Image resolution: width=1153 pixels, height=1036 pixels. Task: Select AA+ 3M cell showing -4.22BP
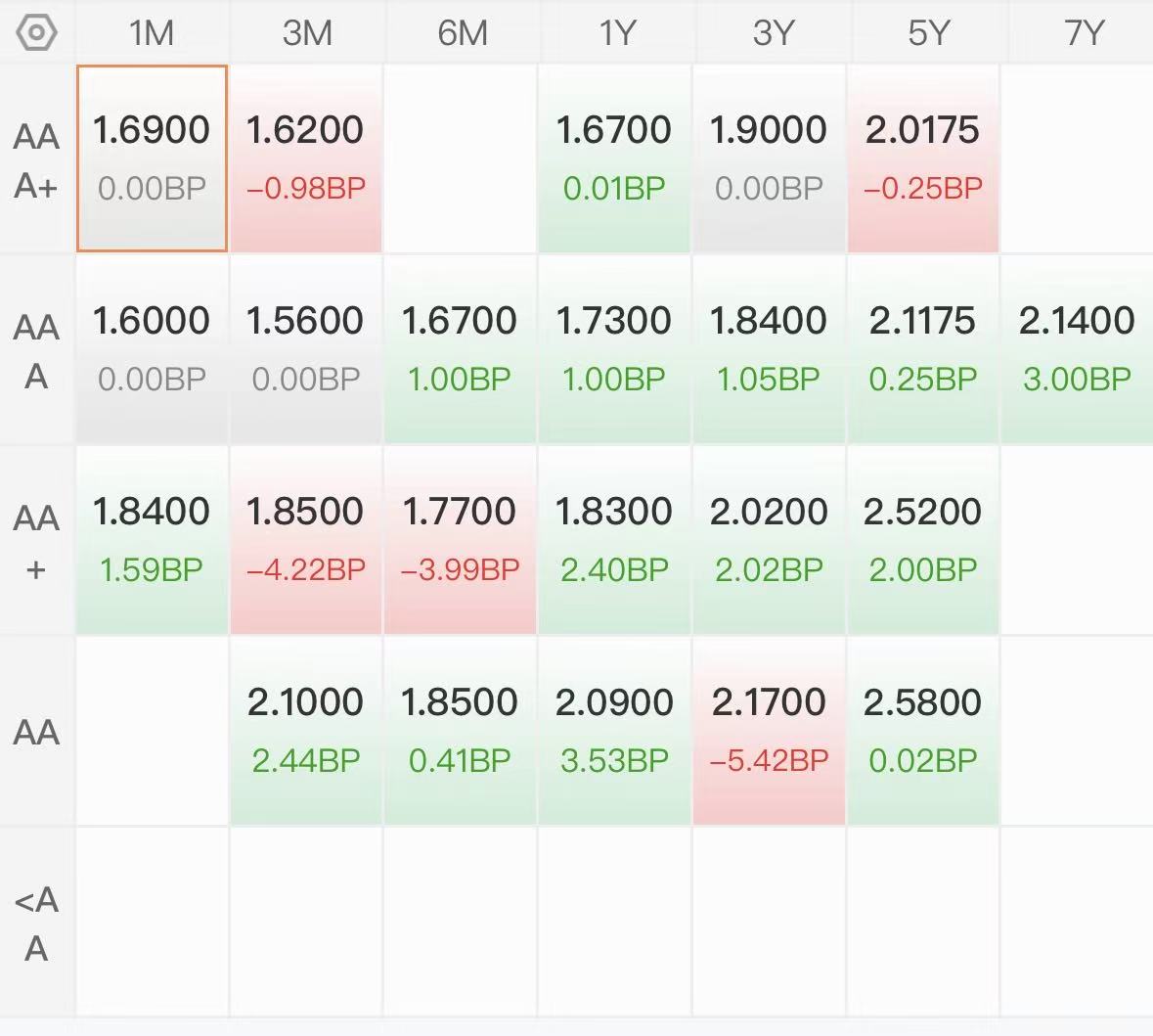[x=306, y=539]
